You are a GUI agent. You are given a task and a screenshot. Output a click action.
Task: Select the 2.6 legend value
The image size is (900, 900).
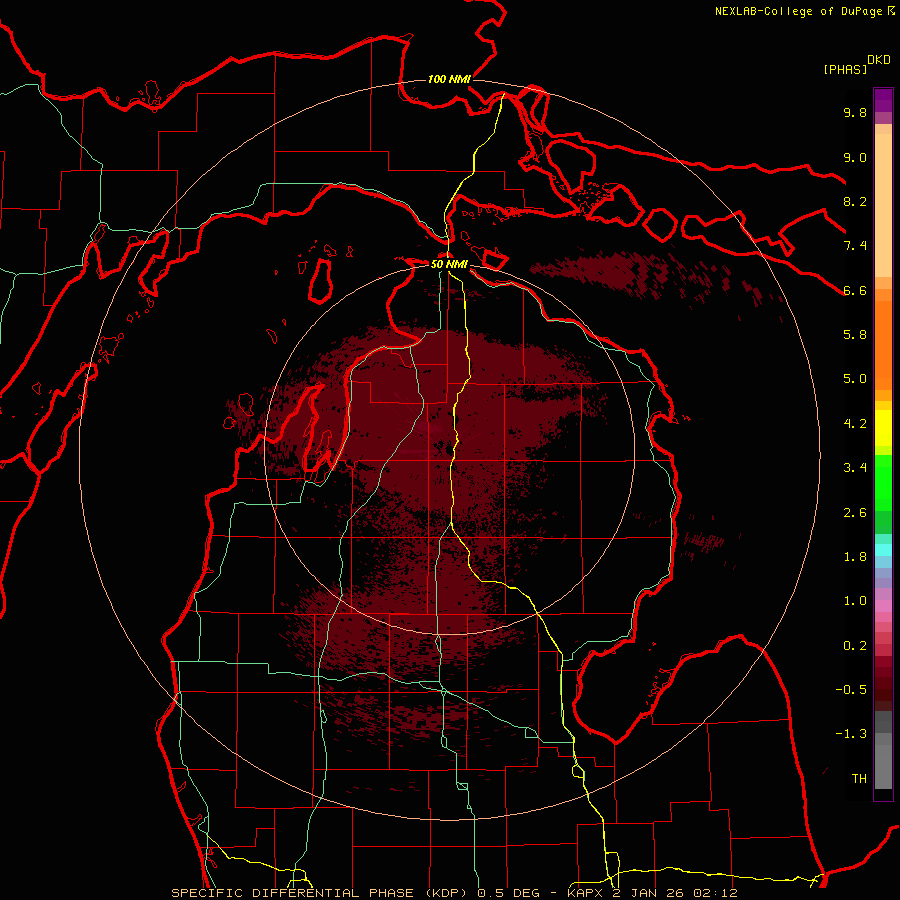coord(855,513)
